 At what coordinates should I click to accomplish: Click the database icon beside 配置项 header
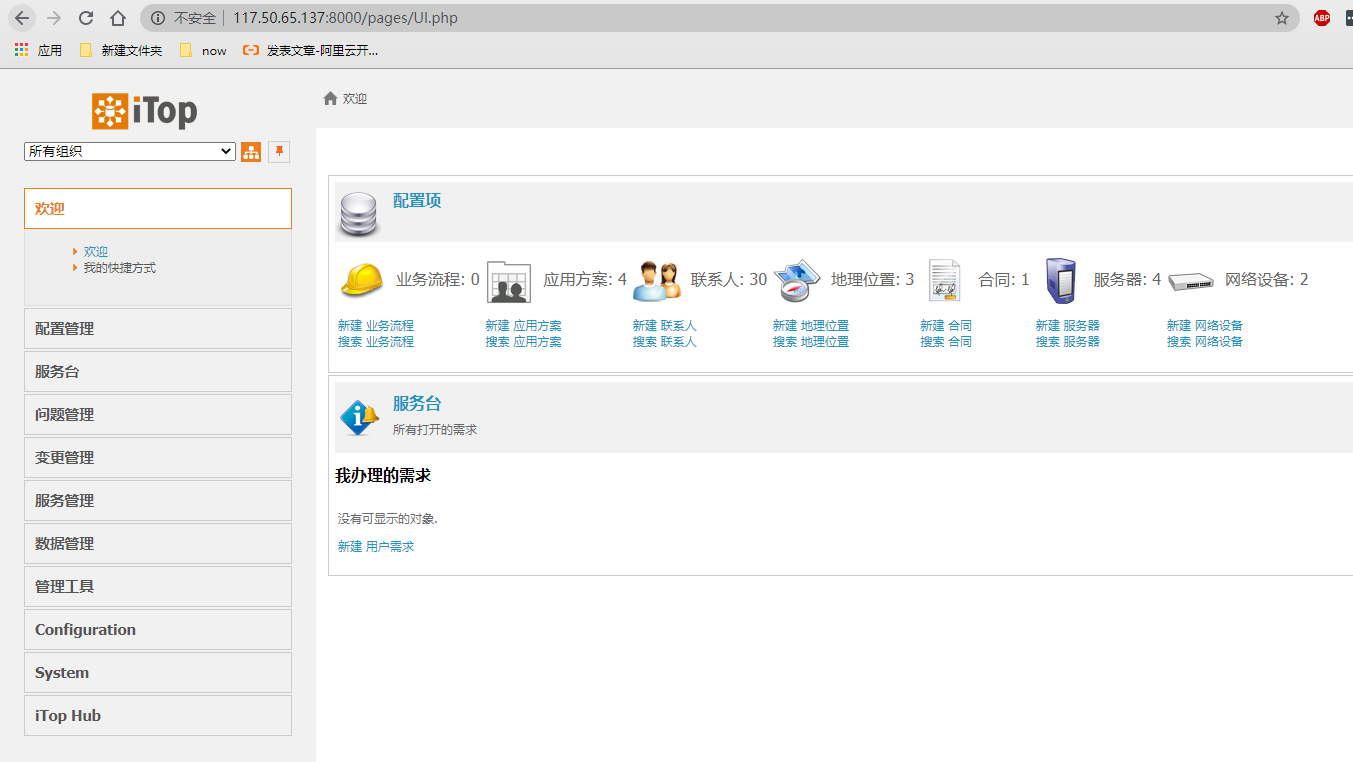(359, 214)
